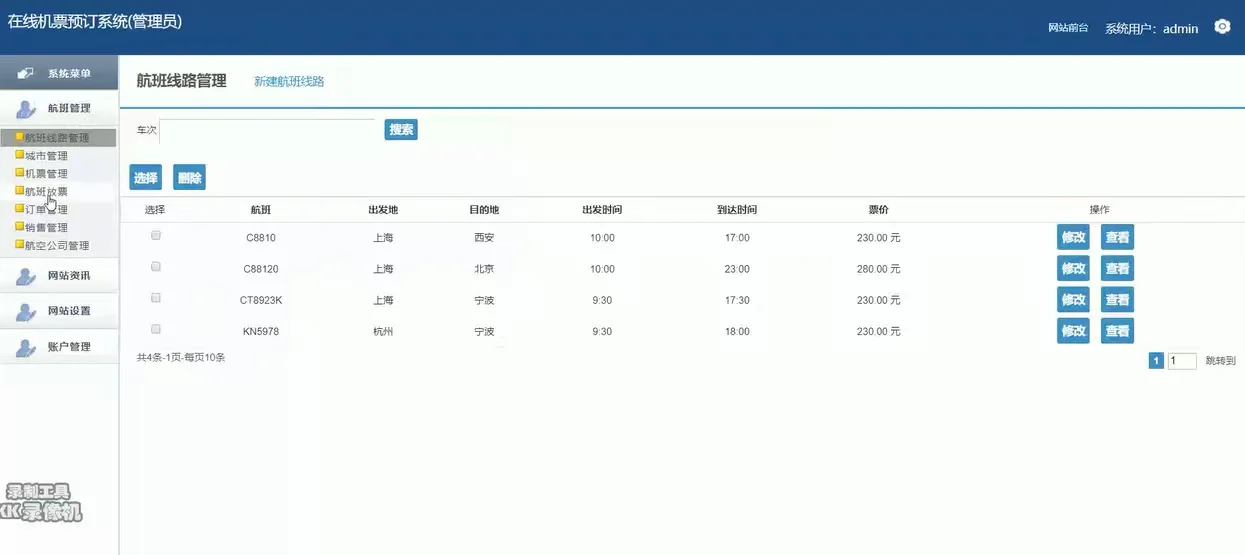This screenshot has height=555, width=1245.
Task: Click the person icon beside 网站设置
Action: 27,312
